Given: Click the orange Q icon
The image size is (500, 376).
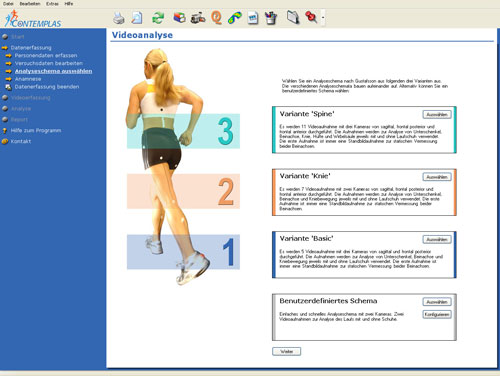Looking at the screenshot, I should (217, 18).
